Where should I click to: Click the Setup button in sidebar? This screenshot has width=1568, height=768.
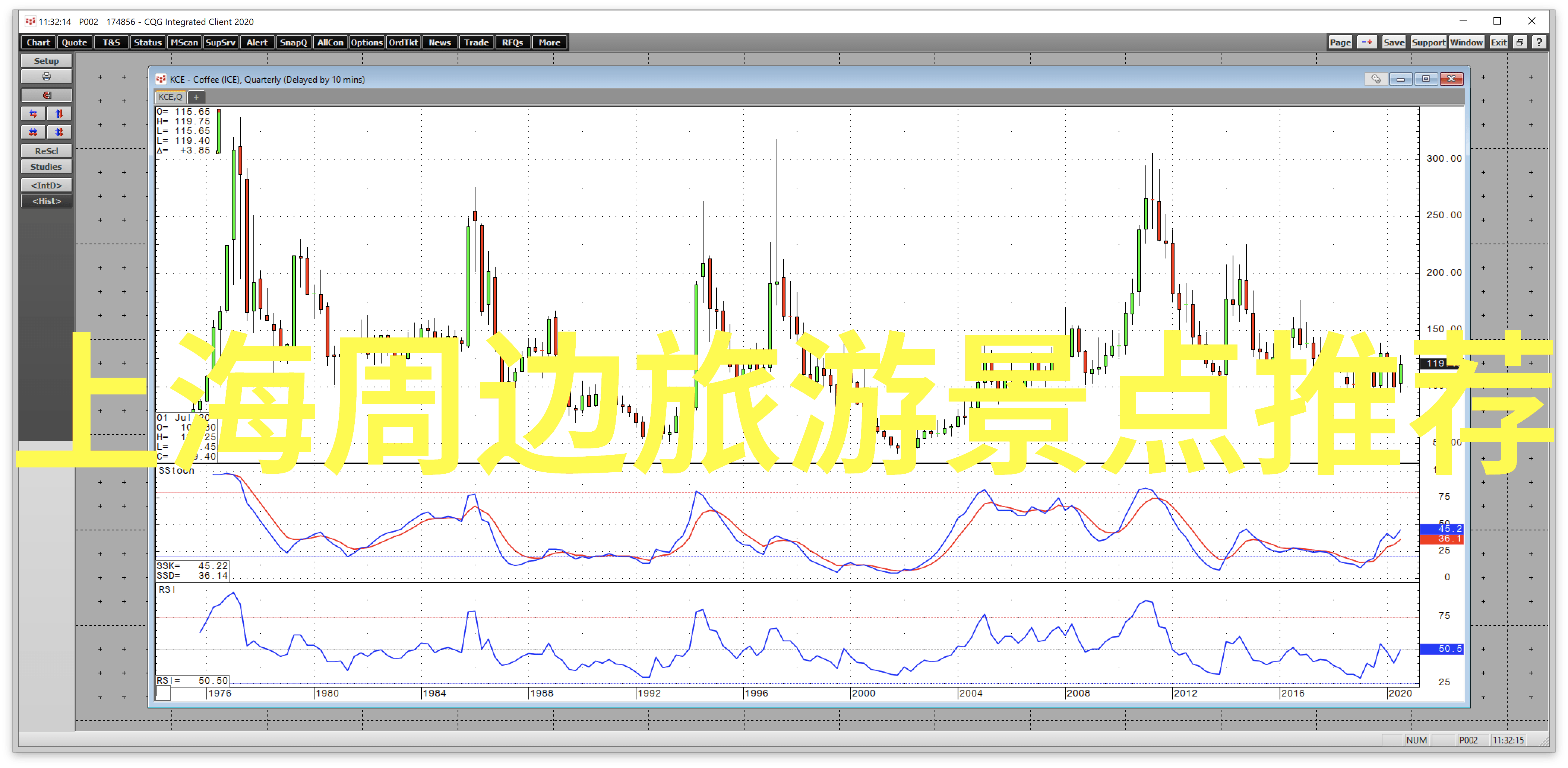46,61
